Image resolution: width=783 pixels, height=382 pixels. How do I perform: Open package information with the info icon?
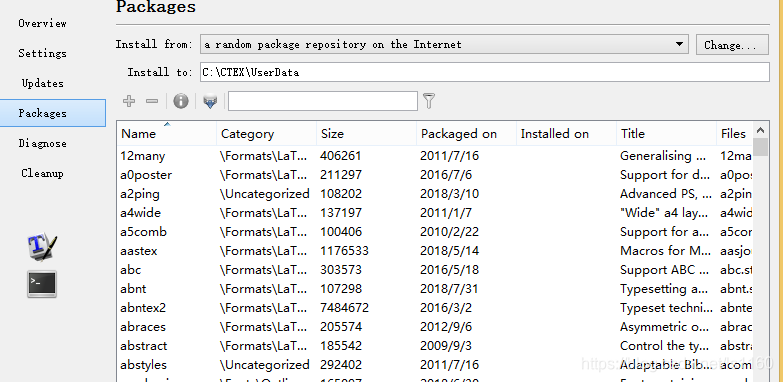(x=181, y=101)
